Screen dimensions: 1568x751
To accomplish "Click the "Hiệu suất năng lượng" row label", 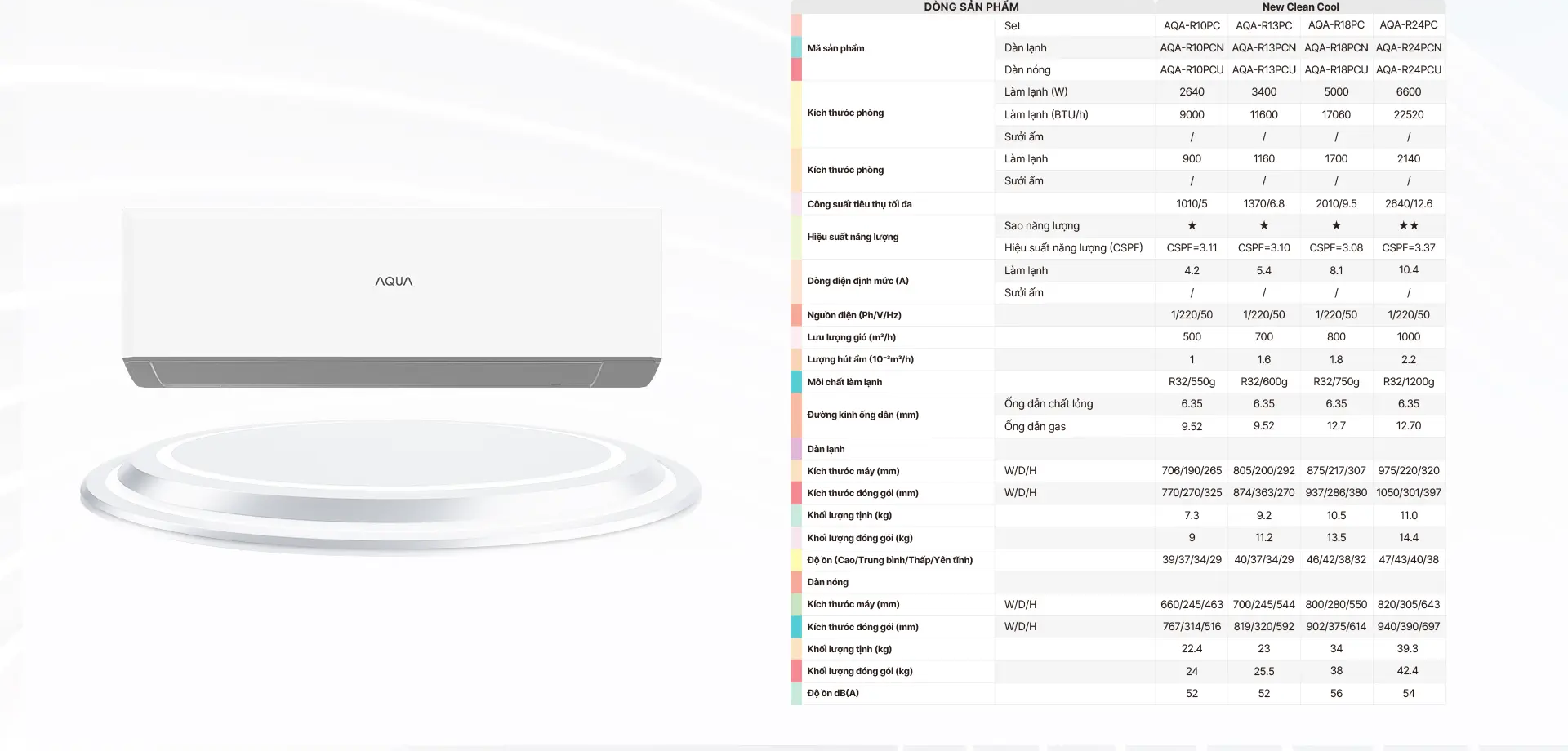I will click(853, 237).
